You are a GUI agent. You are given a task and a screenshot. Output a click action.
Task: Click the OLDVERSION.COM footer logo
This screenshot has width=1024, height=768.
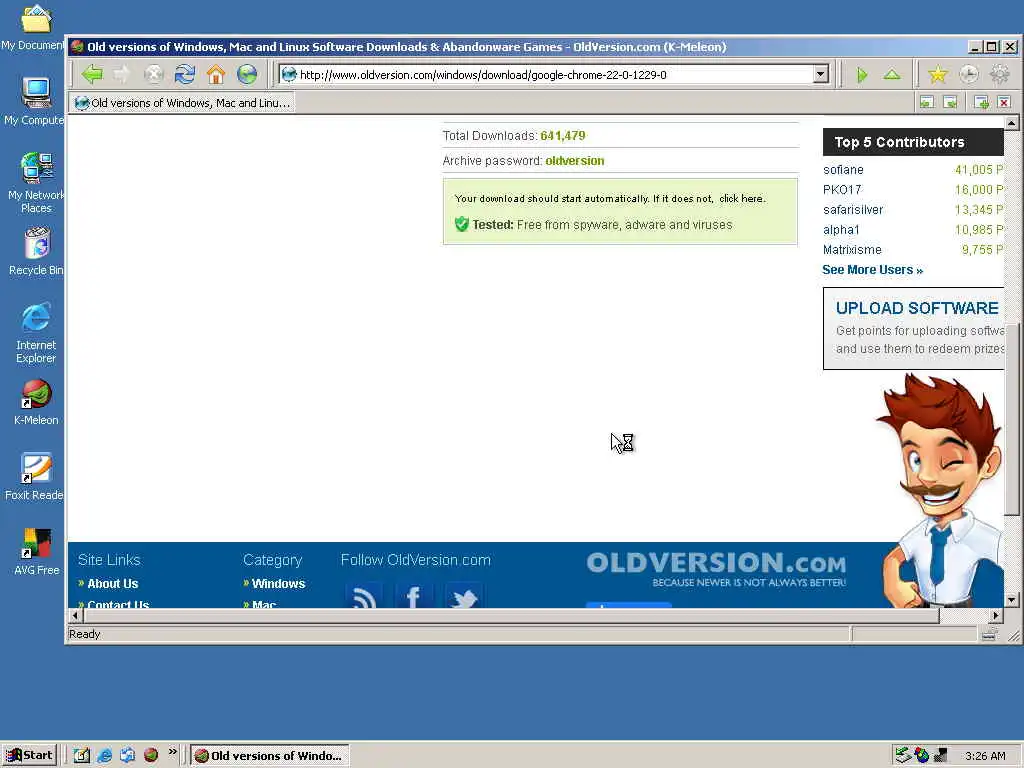pos(716,569)
